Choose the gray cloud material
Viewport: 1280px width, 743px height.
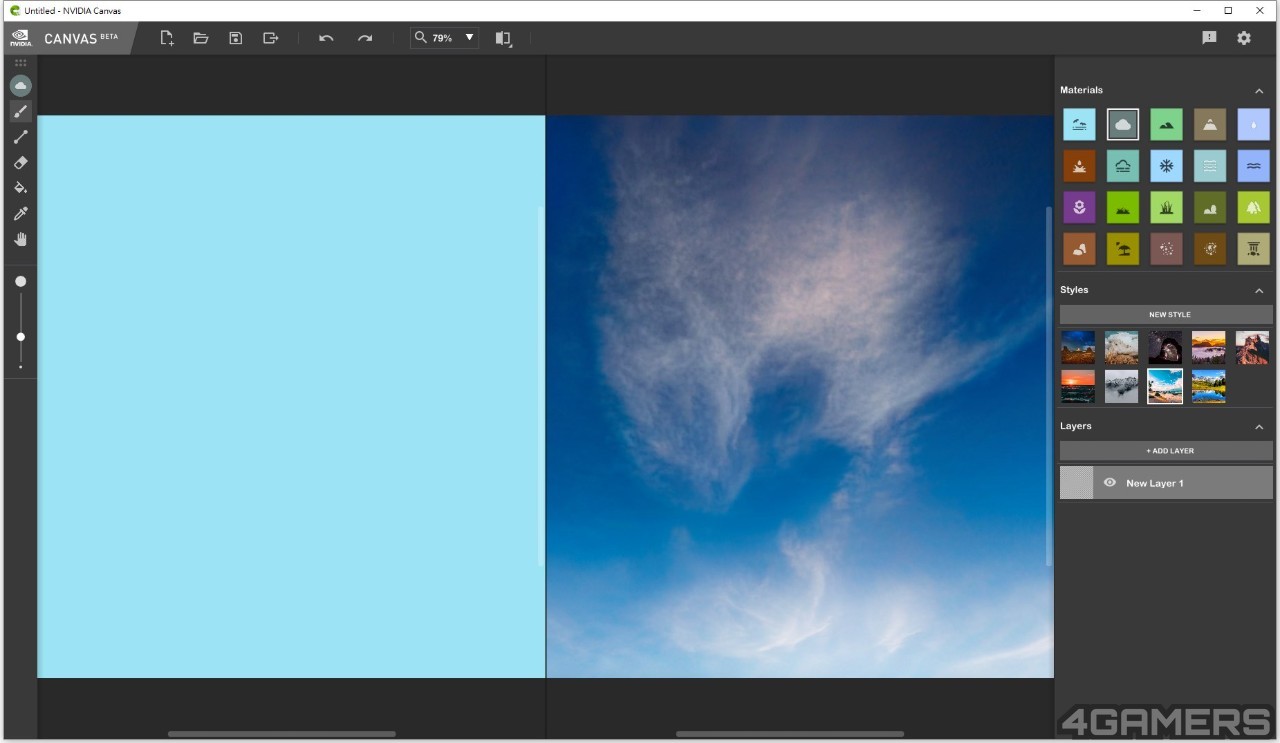[1123, 124]
